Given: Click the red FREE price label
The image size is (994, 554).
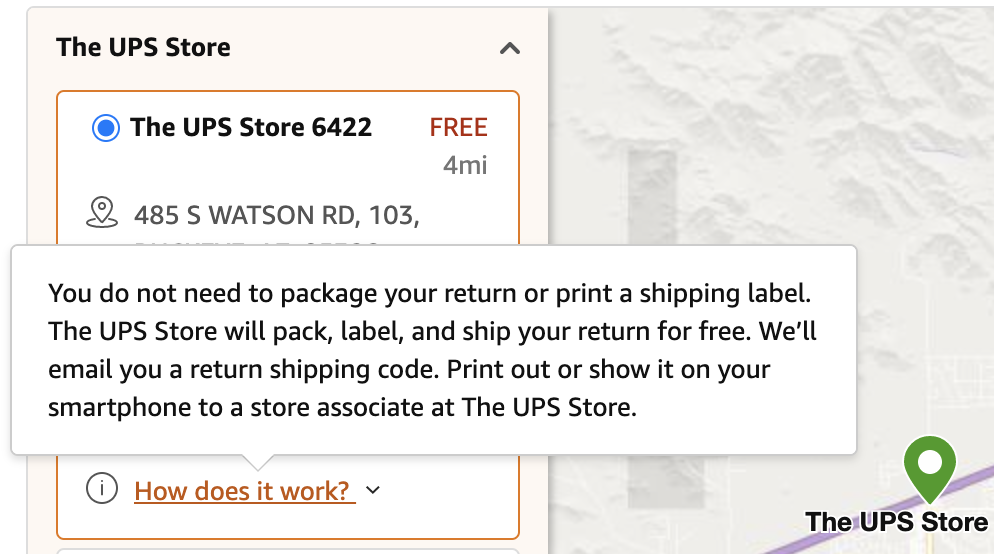Looking at the screenshot, I should click(458, 128).
